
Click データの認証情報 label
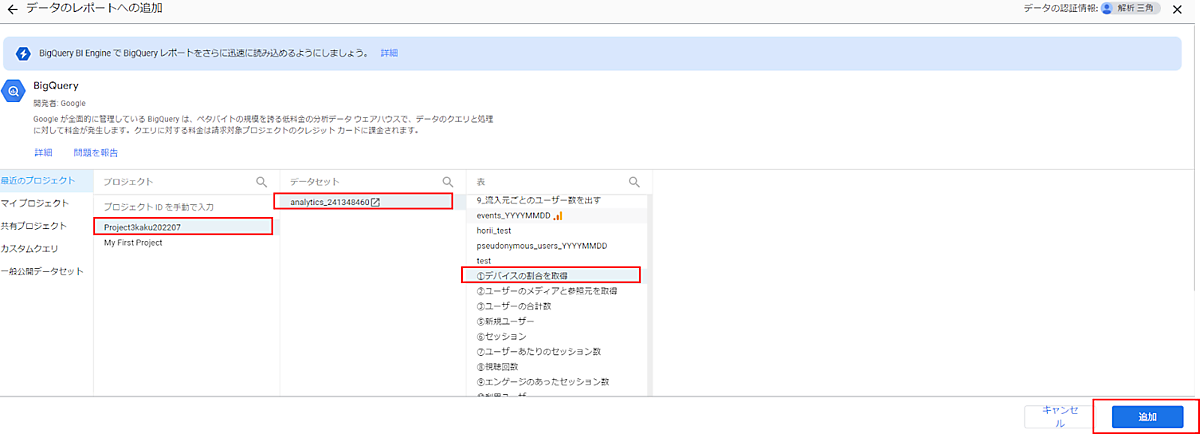[x=1061, y=8]
